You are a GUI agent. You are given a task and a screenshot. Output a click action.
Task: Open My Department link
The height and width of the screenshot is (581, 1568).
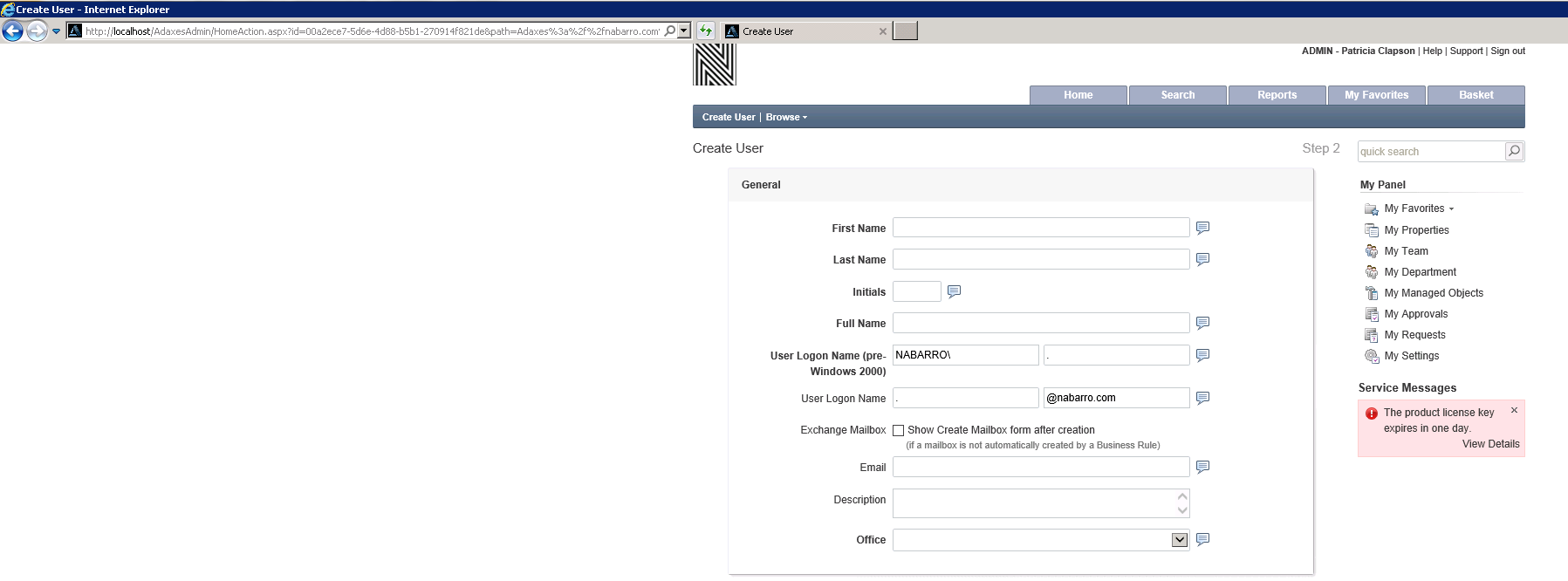[1421, 272]
